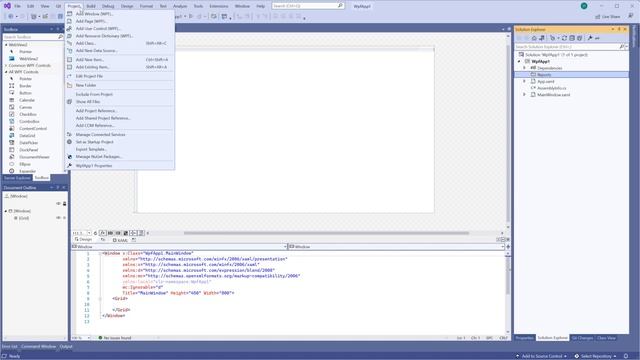The width and height of the screenshot is (640, 360).
Task: Select the DatePicker control in Toolbox
Action: [x=29, y=143]
